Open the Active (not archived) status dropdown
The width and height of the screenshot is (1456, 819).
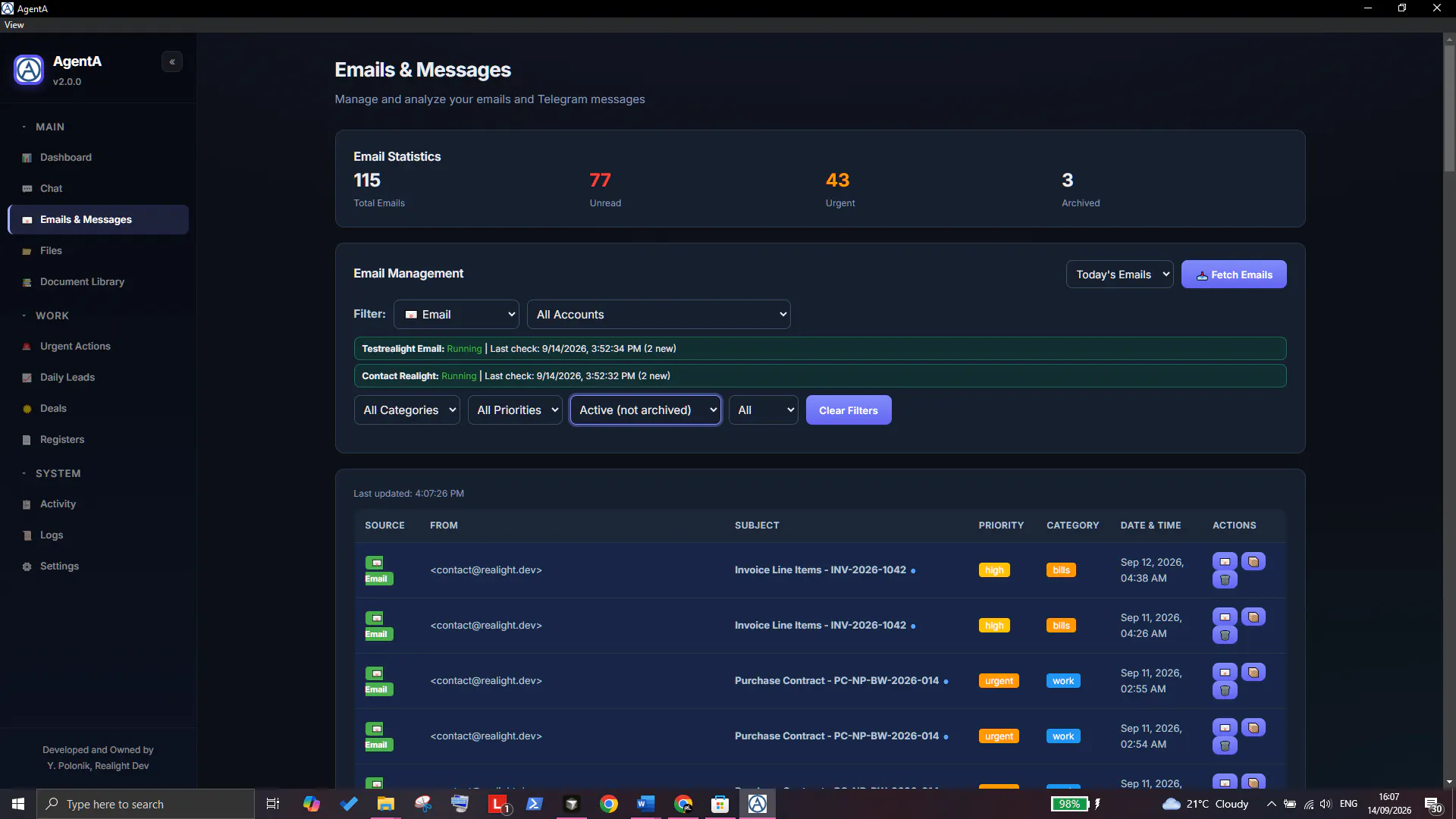point(645,410)
